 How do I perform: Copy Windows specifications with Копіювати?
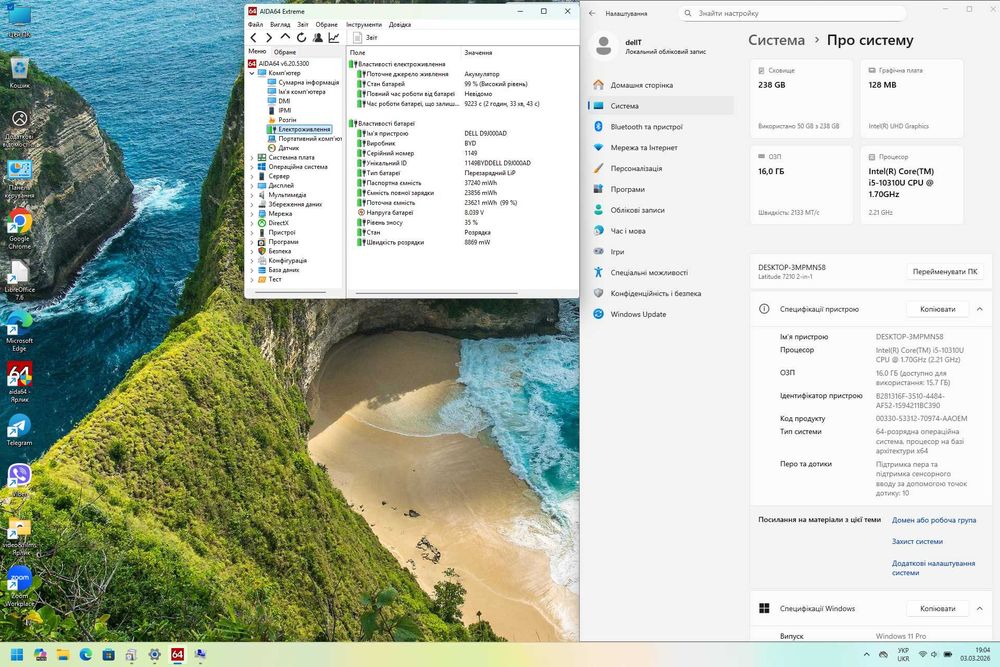coord(938,609)
